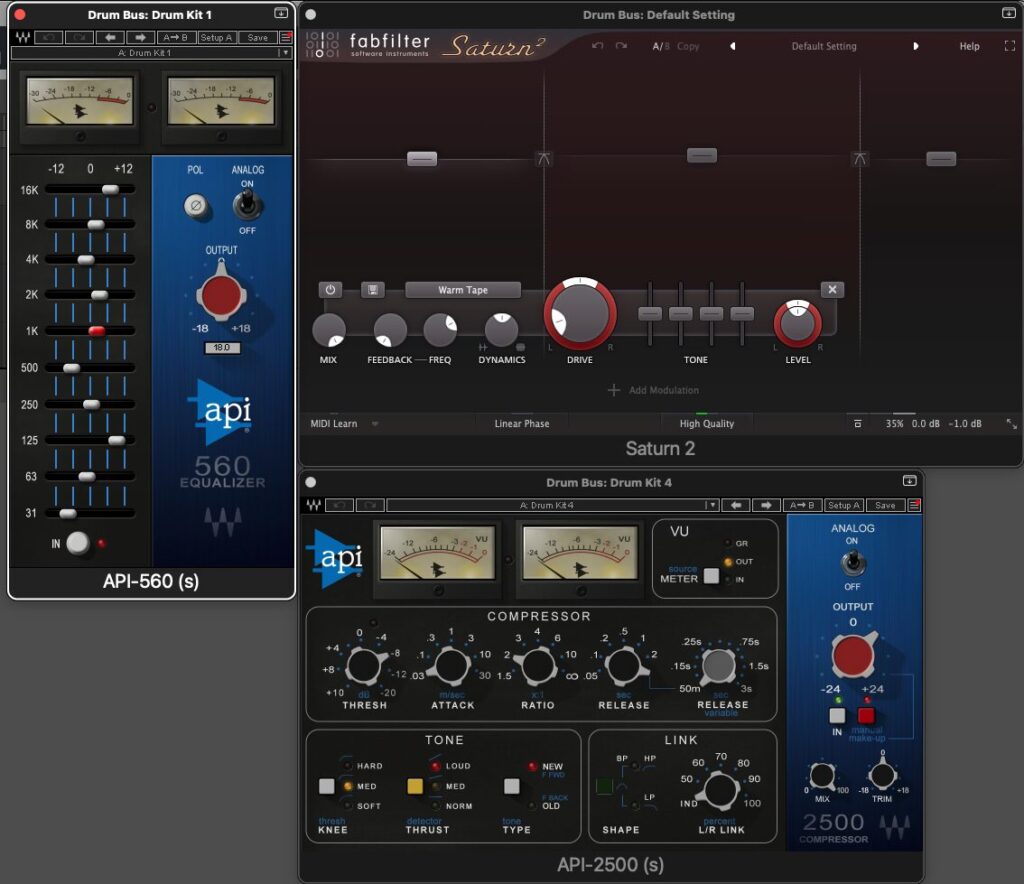Click the L/R LINK percent knob
The image size is (1024, 884).
click(x=720, y=789)
